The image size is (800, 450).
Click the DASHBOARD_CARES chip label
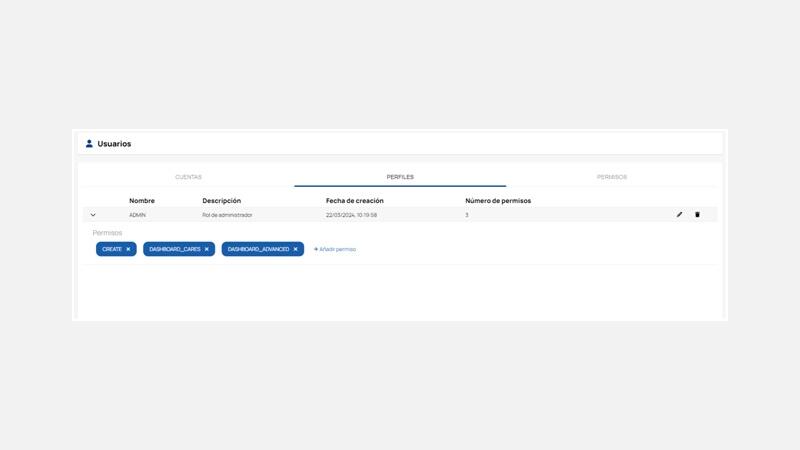tap(174, 249)
